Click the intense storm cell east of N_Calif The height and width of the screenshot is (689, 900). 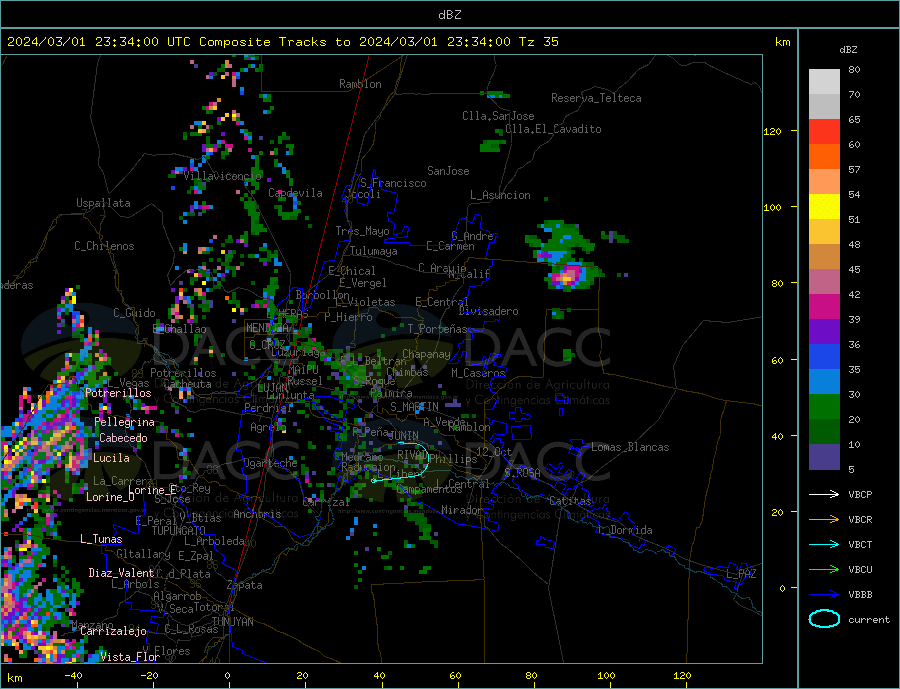click(x=567, y=276)
